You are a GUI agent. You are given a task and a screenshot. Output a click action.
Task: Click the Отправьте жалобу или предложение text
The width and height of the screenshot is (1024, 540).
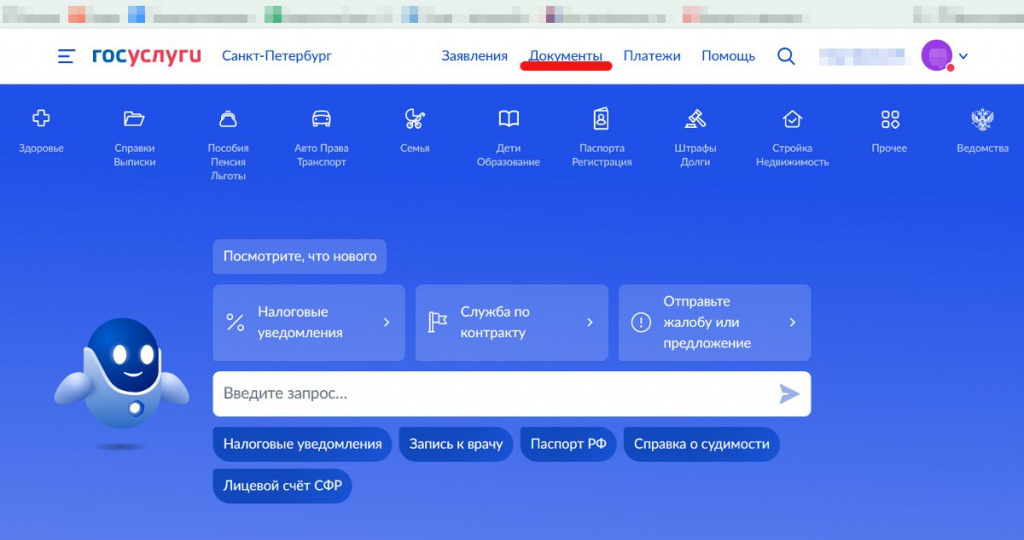[x=707, y=323]
